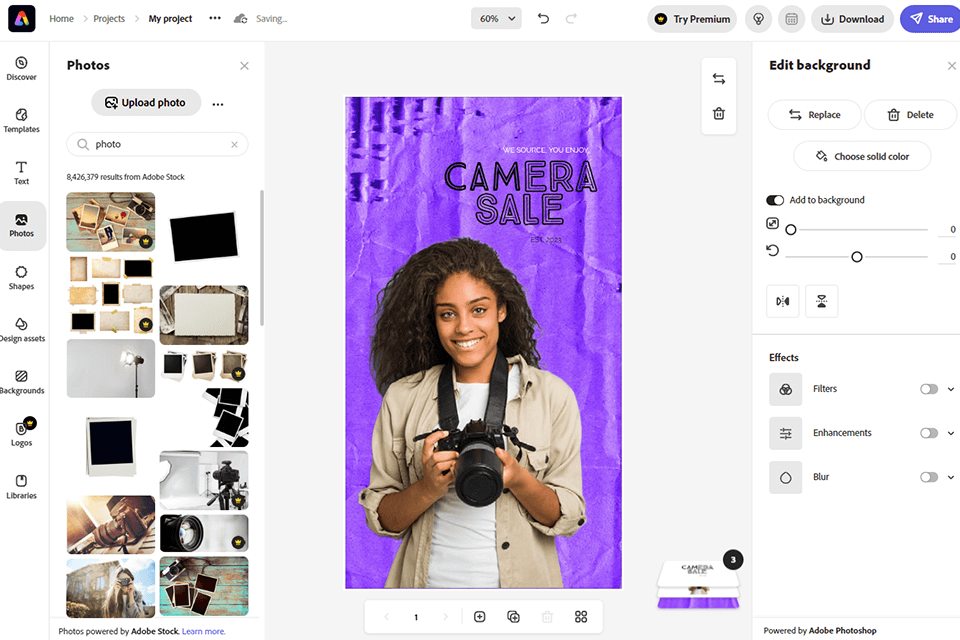
Task: Open the Backgrounds sidebar panel
Action: [21, 382]
